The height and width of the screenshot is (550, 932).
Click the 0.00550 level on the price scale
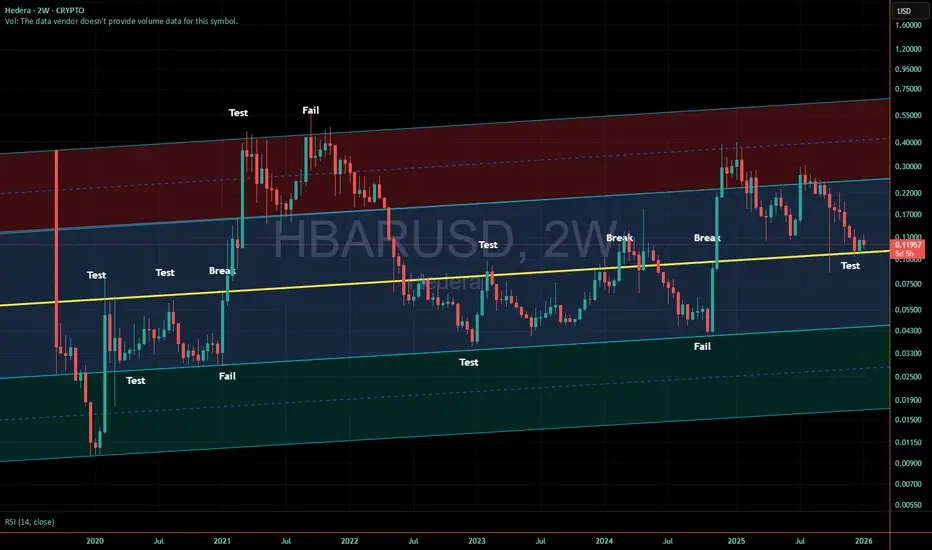[908, 505]
